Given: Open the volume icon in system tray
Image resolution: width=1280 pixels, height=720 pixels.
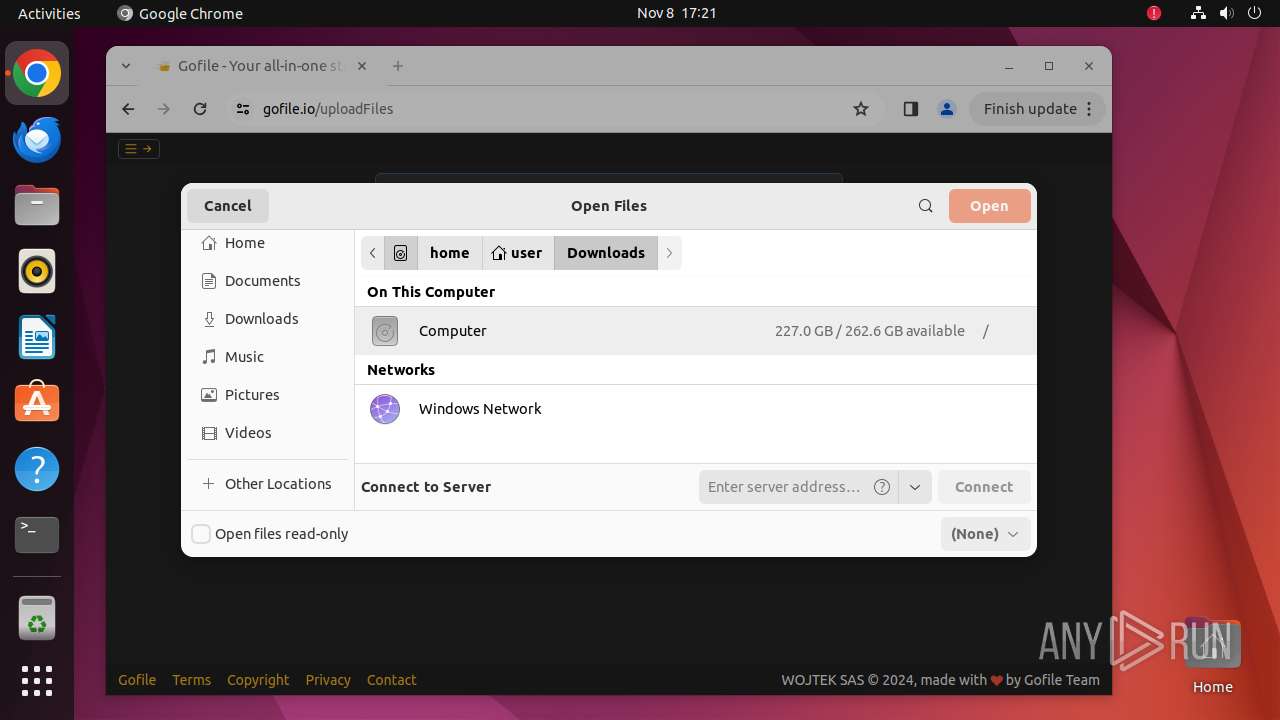Looking at the screenshot, I should coord(1226,13).
